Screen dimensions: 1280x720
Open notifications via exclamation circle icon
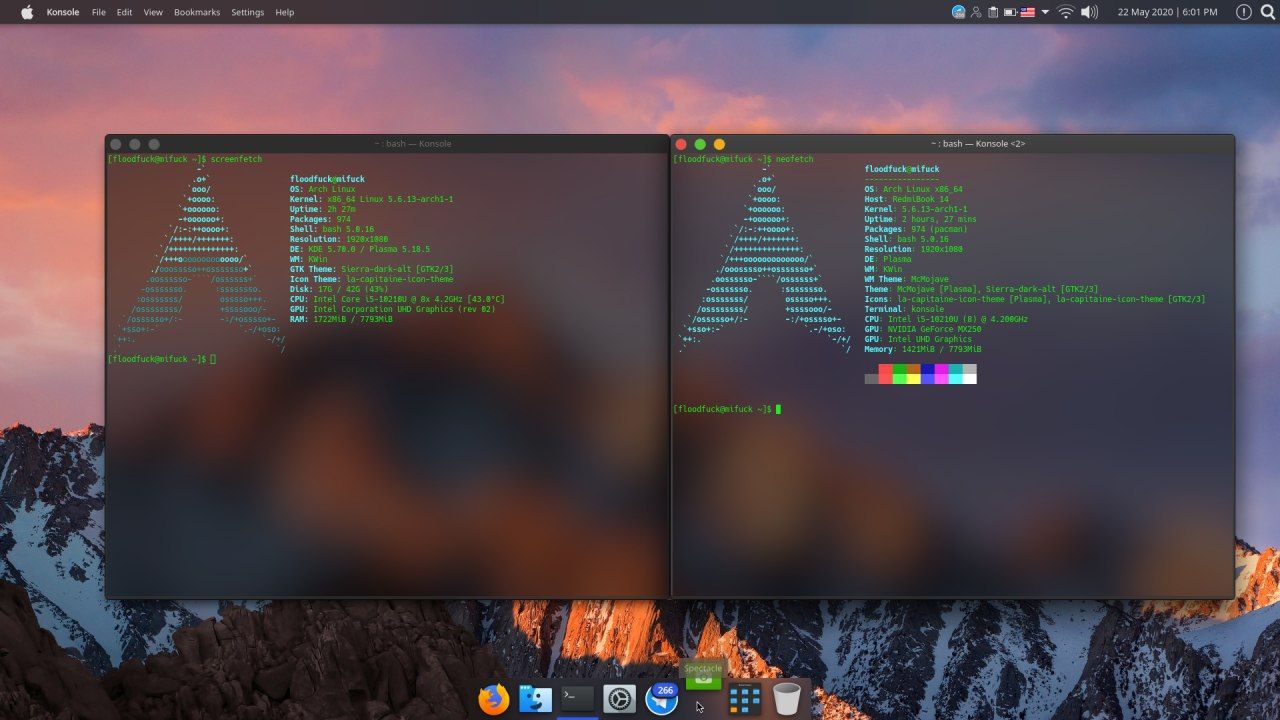coord(1244,12)
